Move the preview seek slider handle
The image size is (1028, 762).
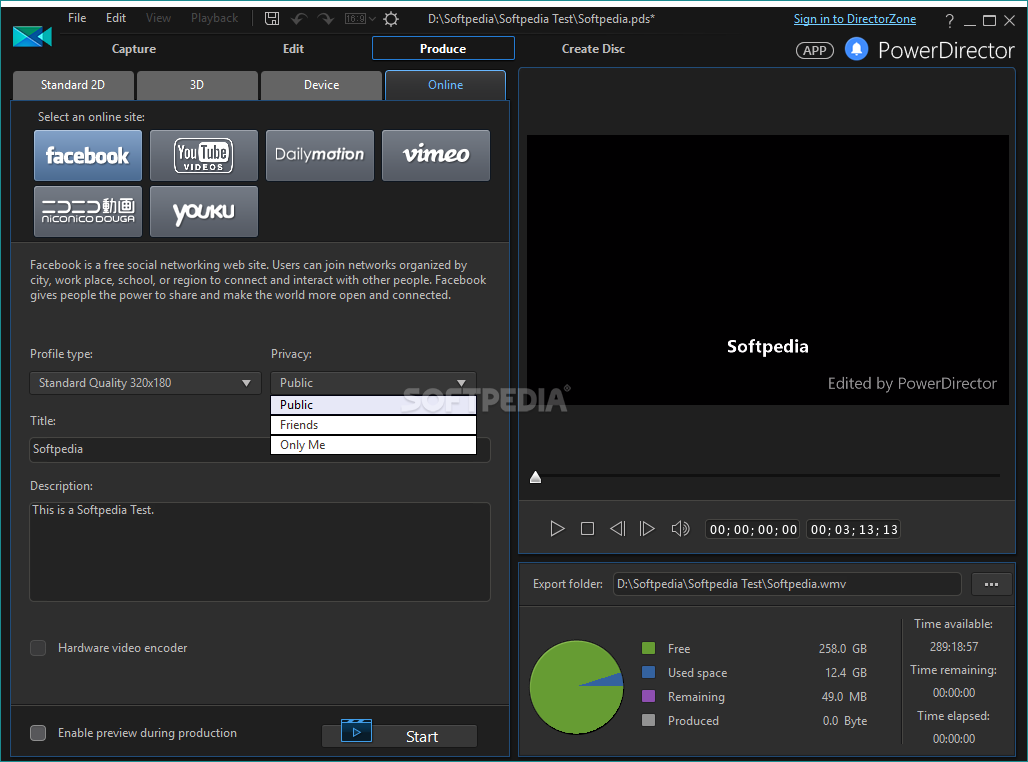[536, 477]
